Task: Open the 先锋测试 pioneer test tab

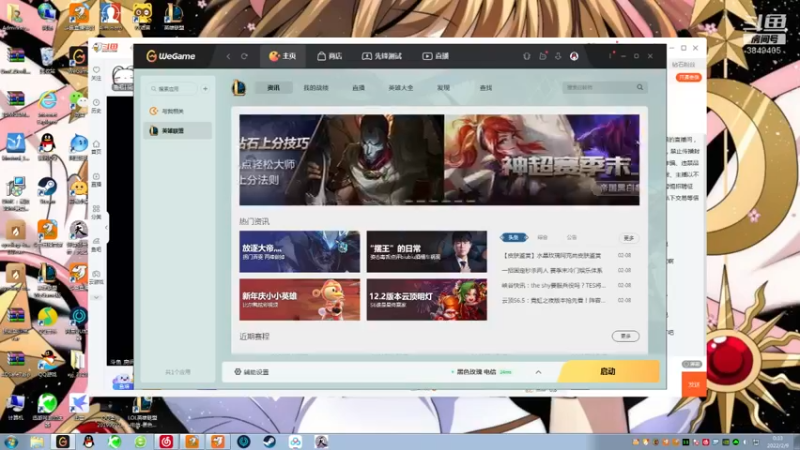Action: (382, 56)
